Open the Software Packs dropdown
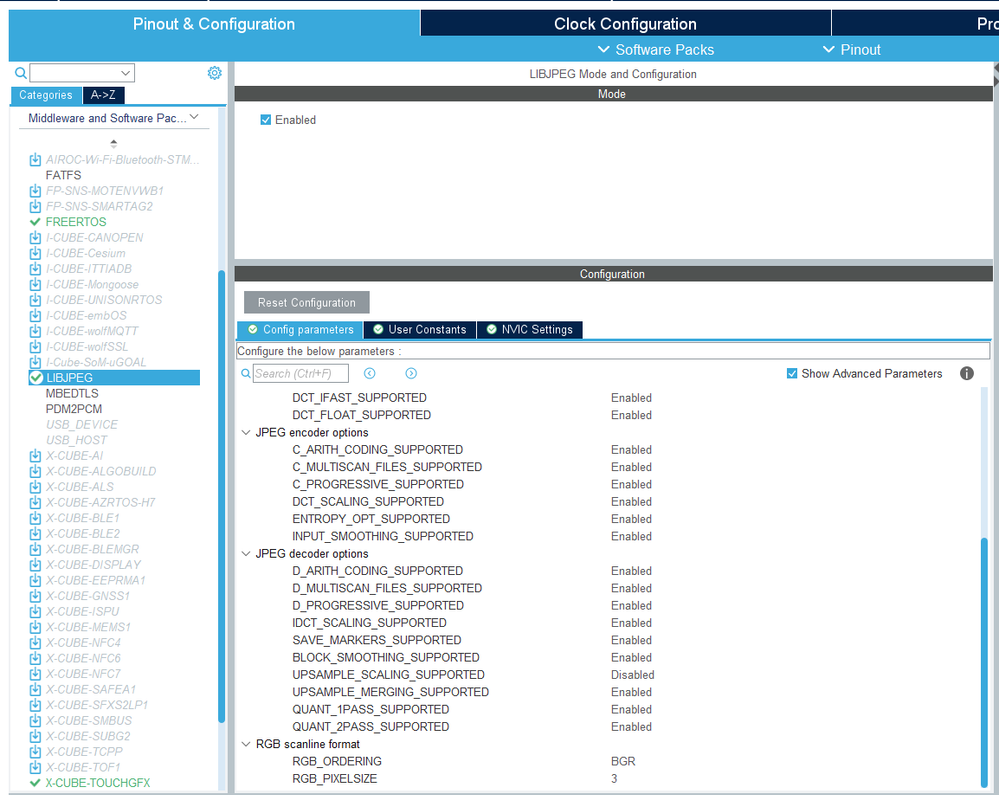The image size is (999, 795). pos(656,50)
